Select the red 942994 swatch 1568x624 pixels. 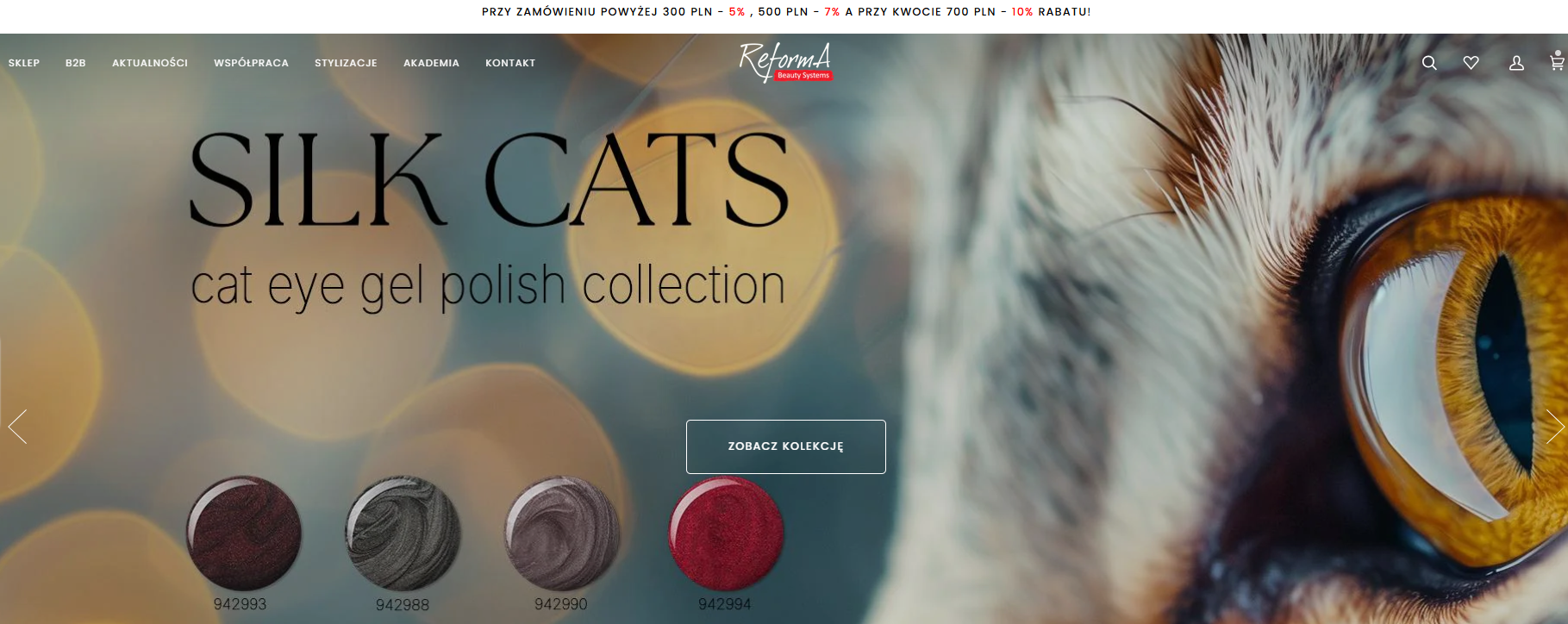726,533
